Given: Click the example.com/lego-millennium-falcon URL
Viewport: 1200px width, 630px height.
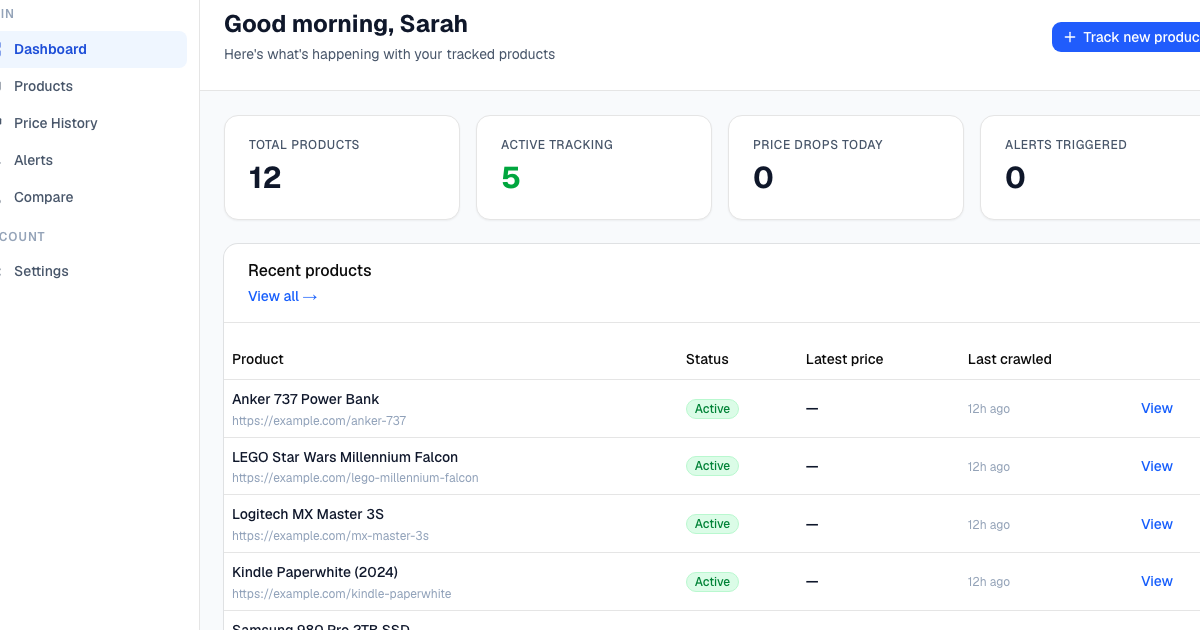Looking at the screenshot, I should coord(355,478).
